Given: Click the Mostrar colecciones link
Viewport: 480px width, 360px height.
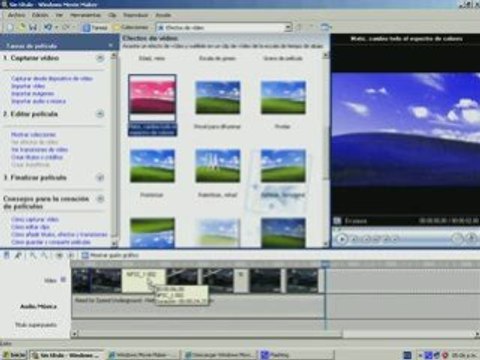Looking at the screenshot, I should (33, 135).
